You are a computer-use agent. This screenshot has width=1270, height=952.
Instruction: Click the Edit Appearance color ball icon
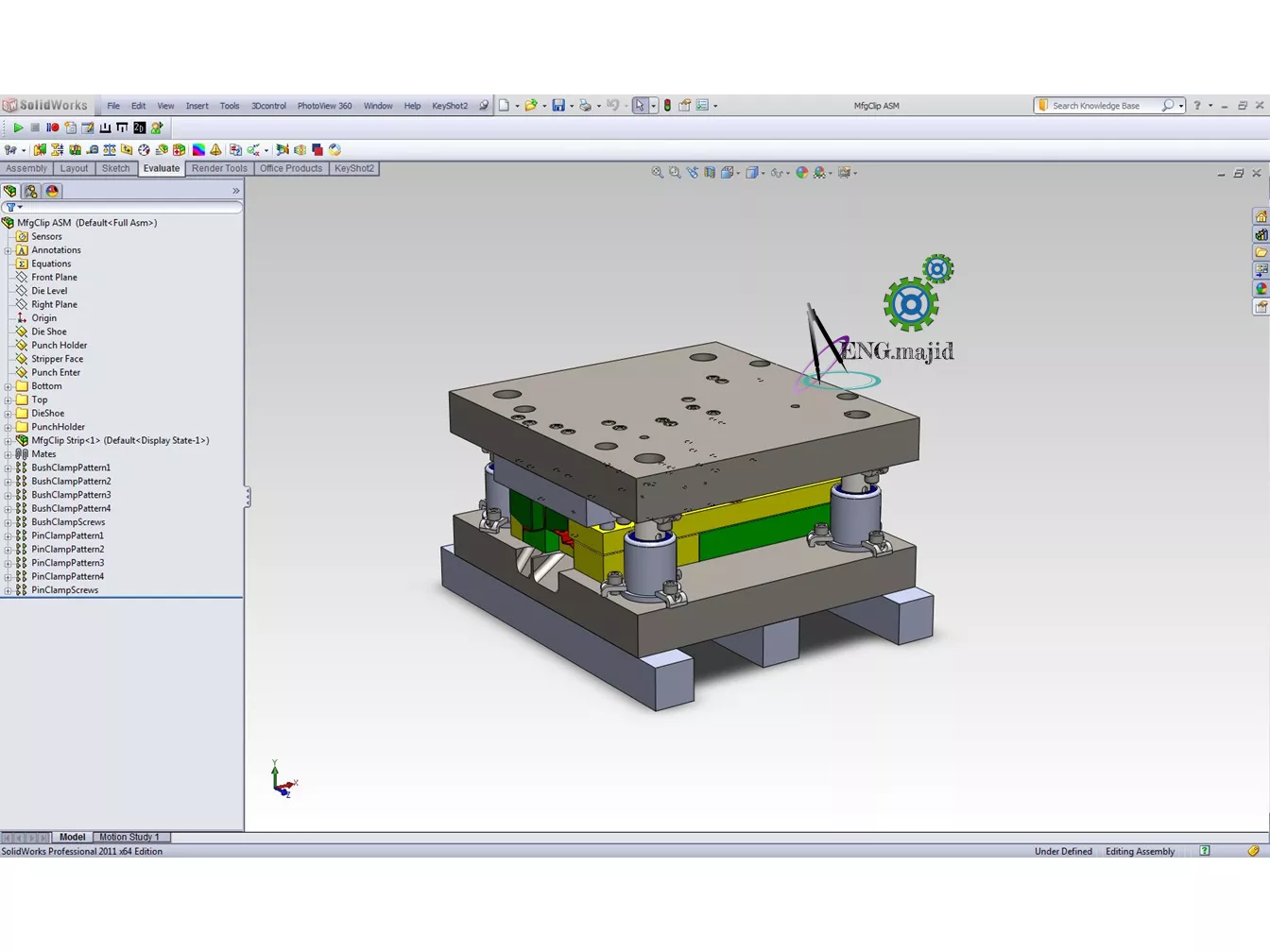801,173
